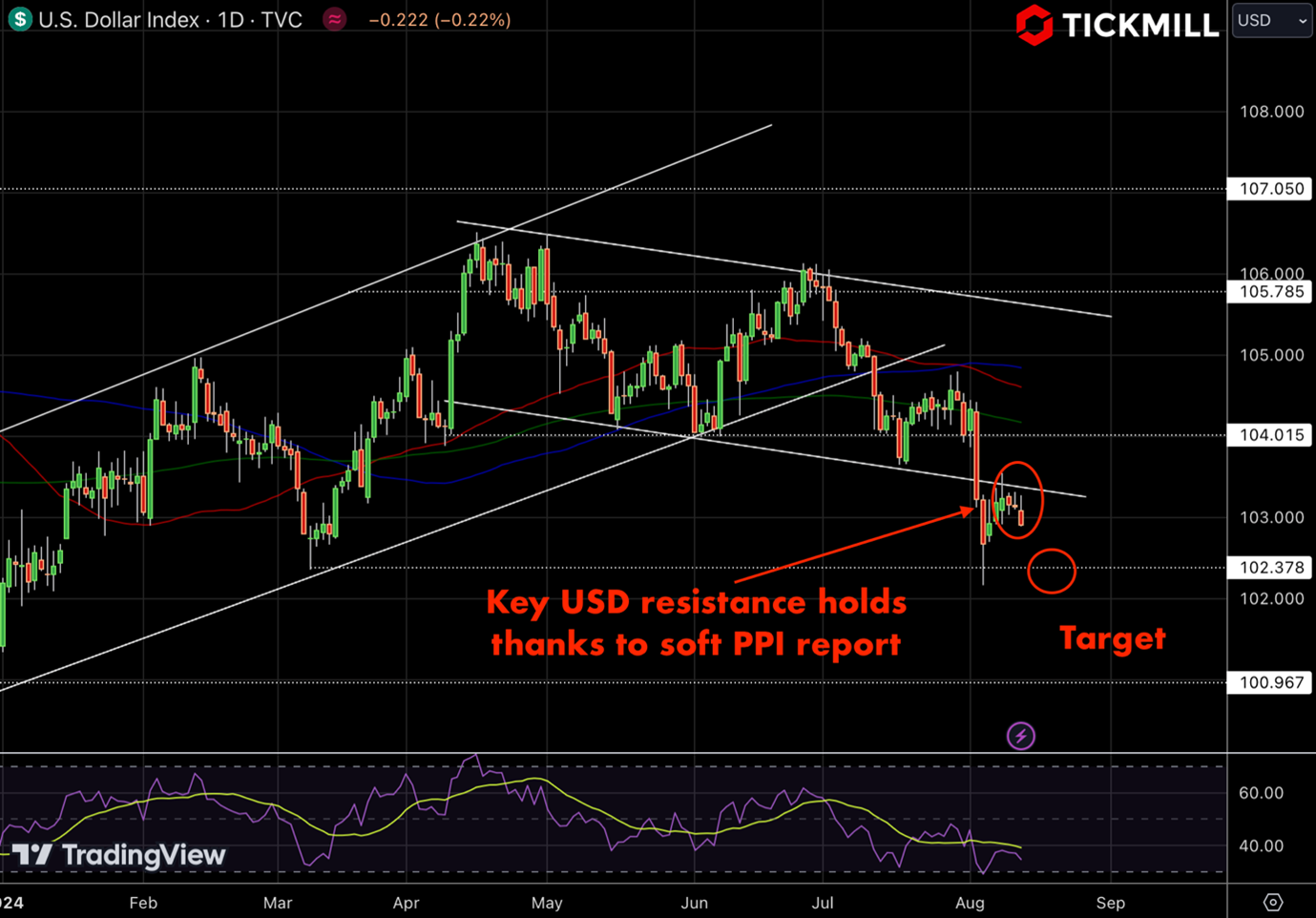Open chart settings gear icon
The image size is (1316, 918).
pyautogui.click(x=1273, y=903)
